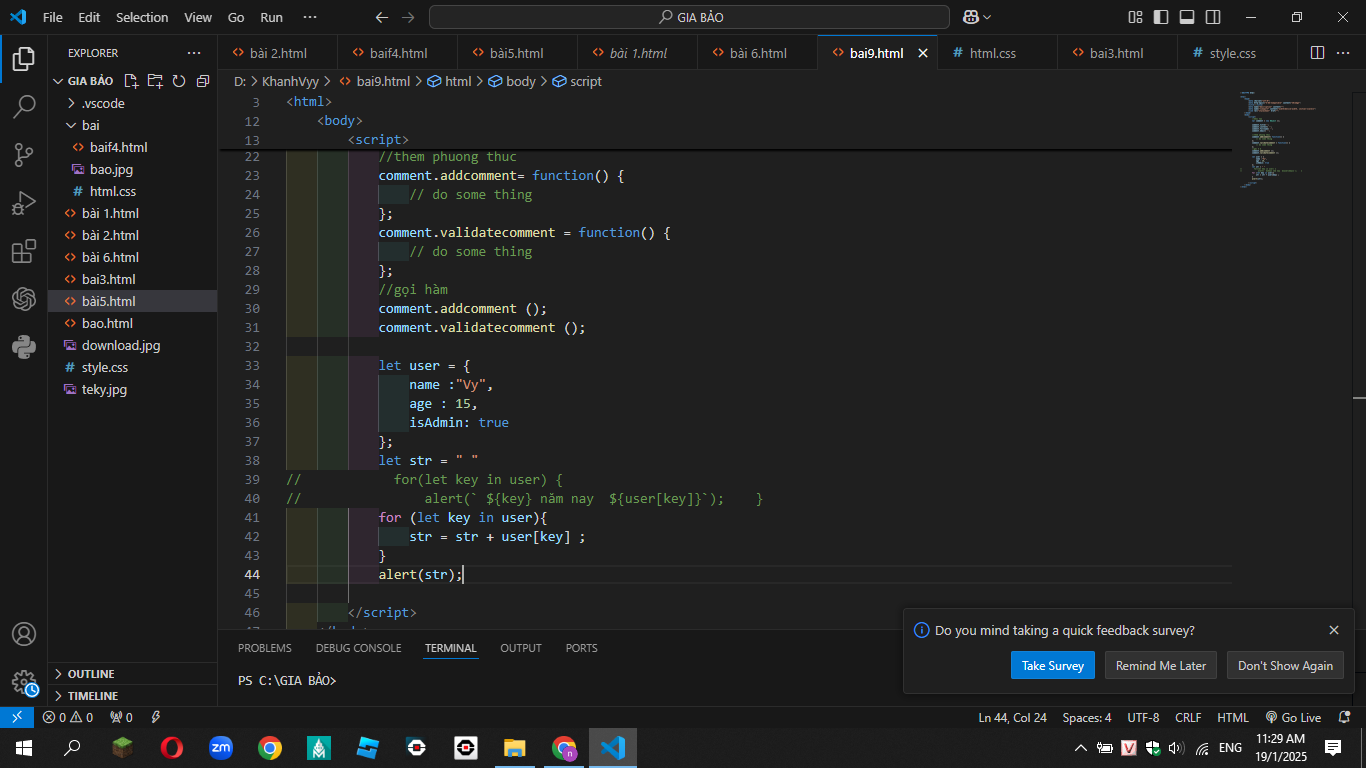Open Chrome from the Windows taskbar
Image resolution: width=1366 pixels, height=768 pixels.
(269, 747)
